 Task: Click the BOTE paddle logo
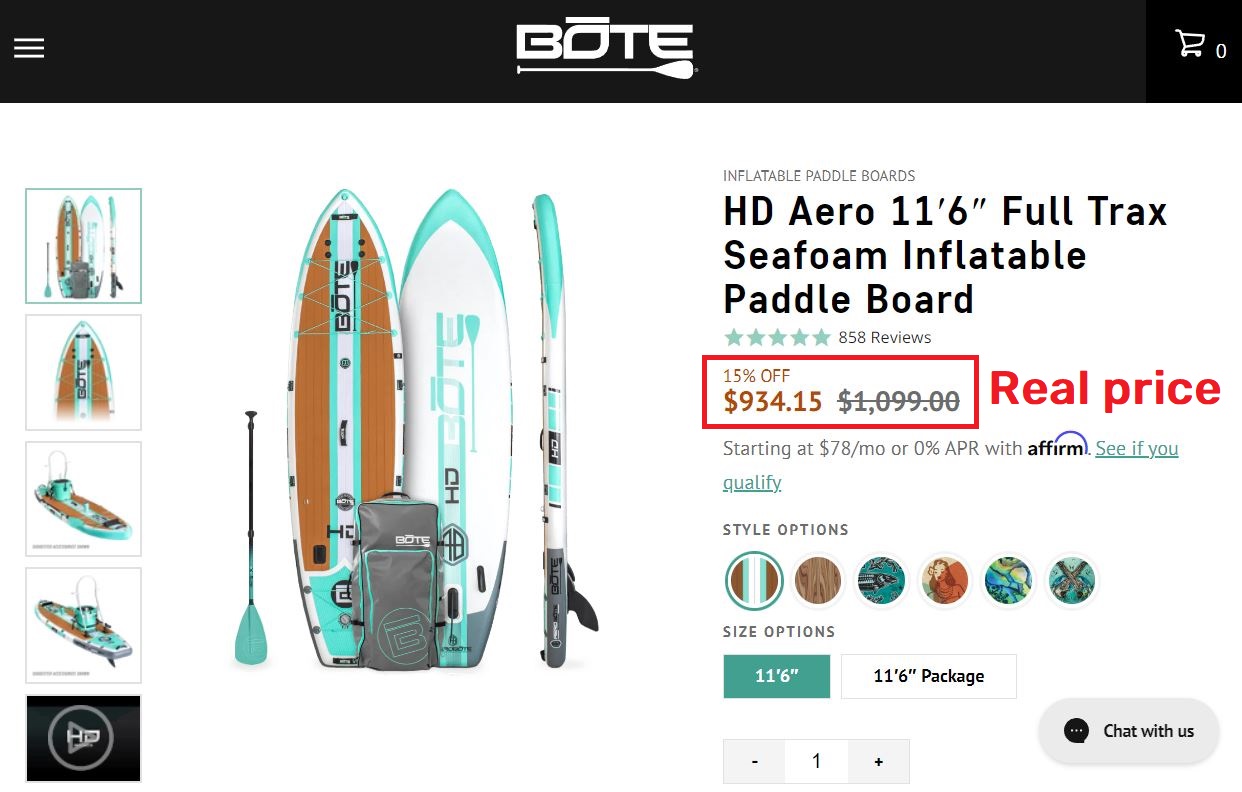(605, 46)
